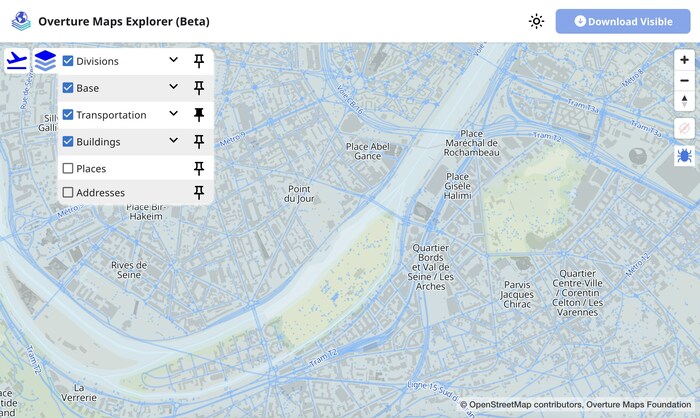Click the crossed-out circle map control
Screen dimensions: 700x418
tap(684, 129)
